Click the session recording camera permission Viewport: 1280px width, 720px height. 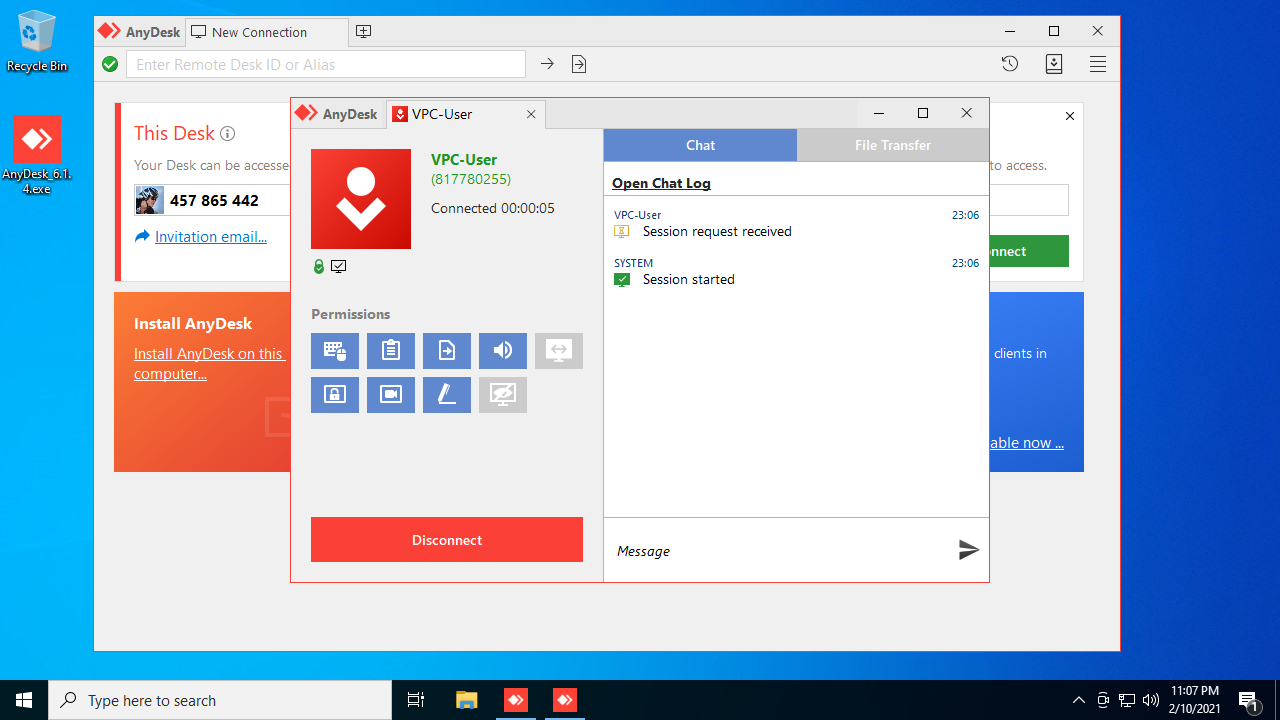391,395
